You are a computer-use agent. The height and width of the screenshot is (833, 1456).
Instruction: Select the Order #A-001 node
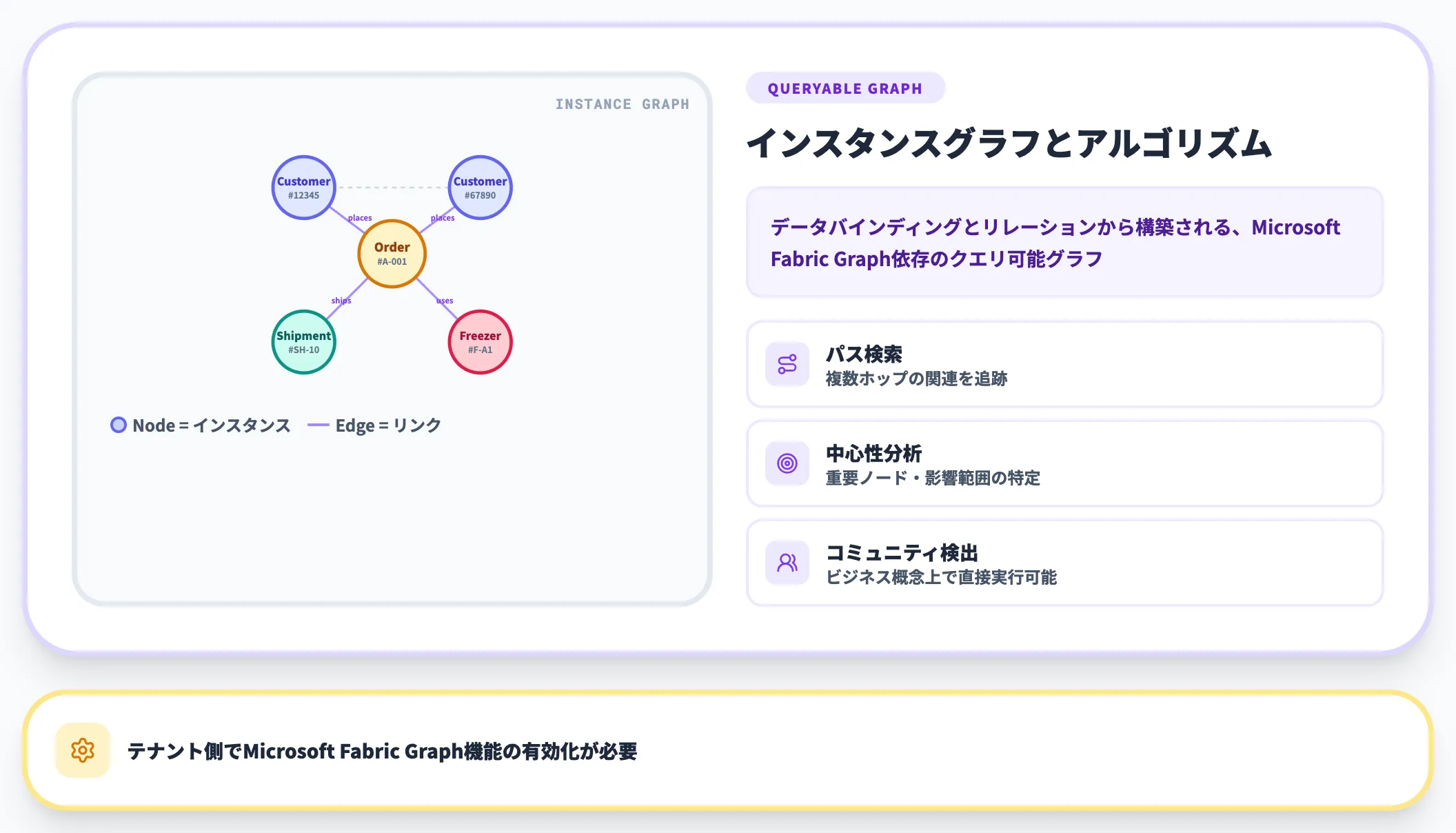(x=392, y=253)
